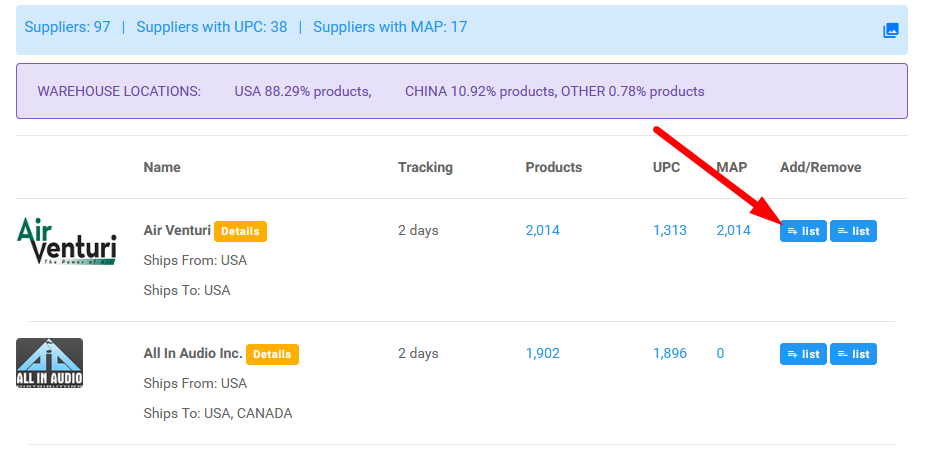
Task: Open Air Venturi products count 2,014
Action: point(542,231)
